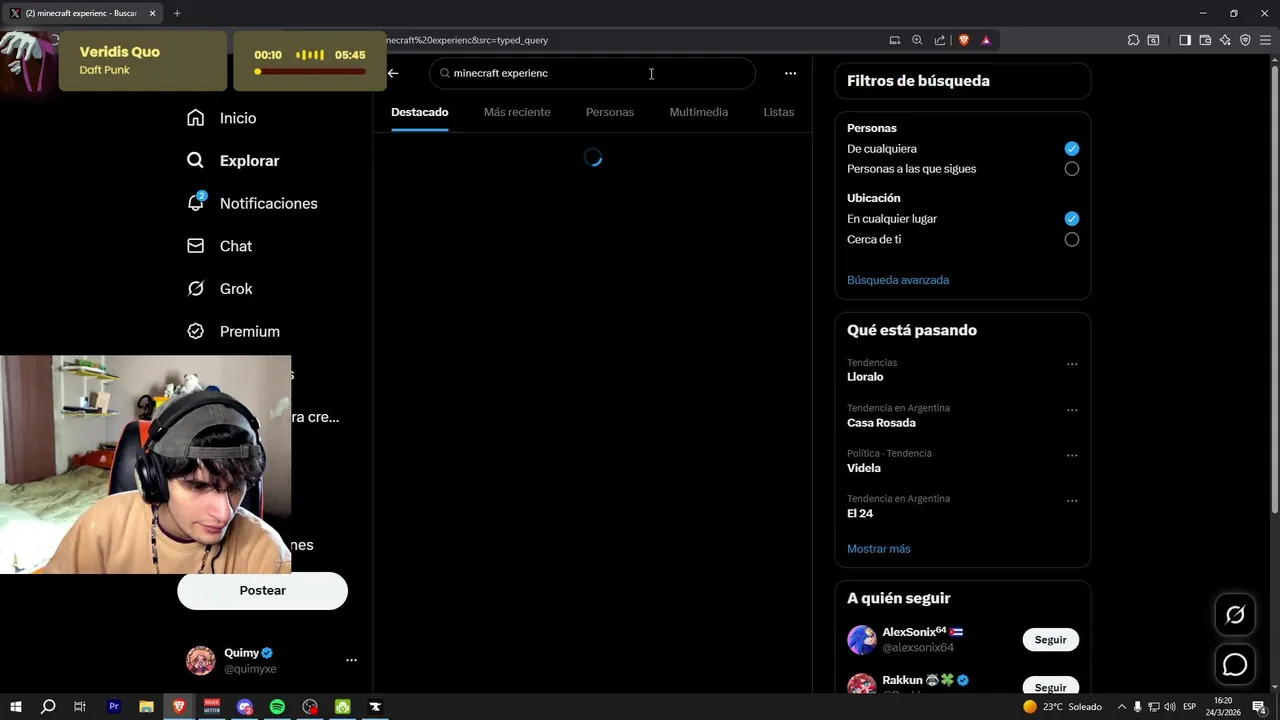Share this page via address bar icon
Screen dimensions: 1280x720
pyautogui.click(x=940, y=40)
